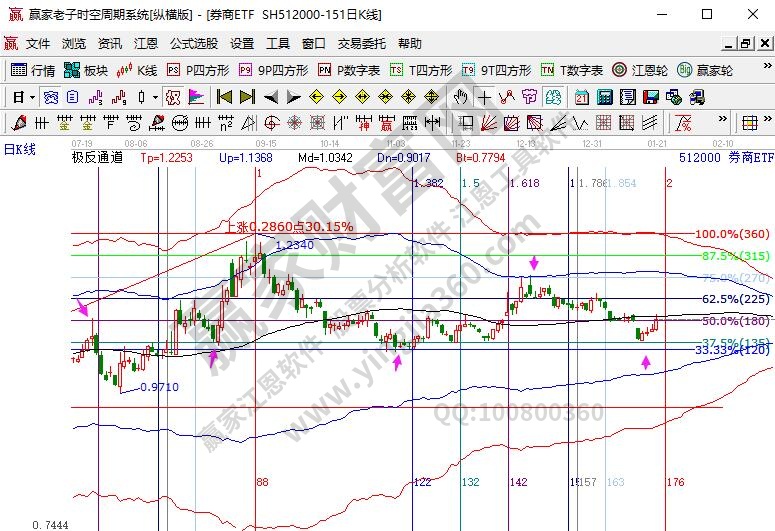Open the 板块 sector panel
This screenshot has width=775, height=531.
click(86, 70)
